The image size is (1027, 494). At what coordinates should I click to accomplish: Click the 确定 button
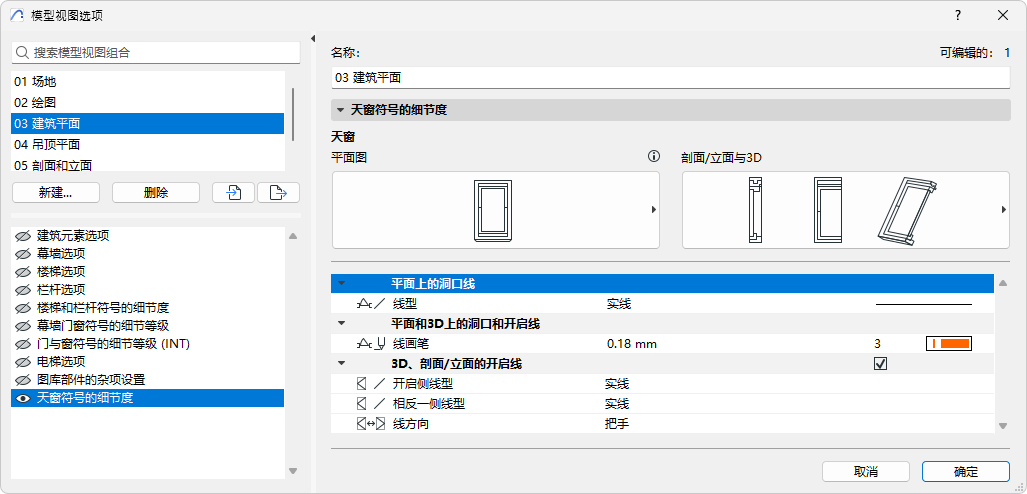point(966,472)
